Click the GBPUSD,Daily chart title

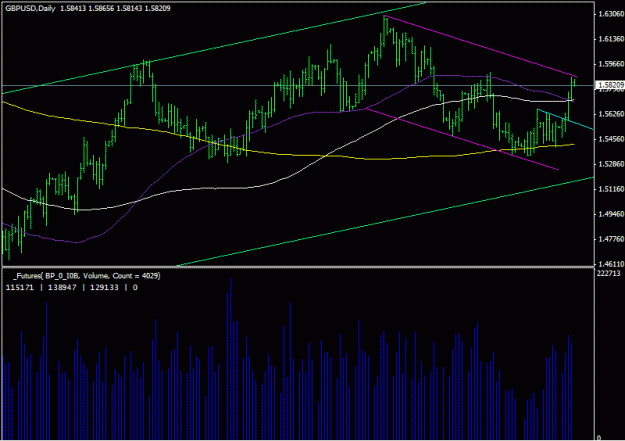tap(30, 8)
